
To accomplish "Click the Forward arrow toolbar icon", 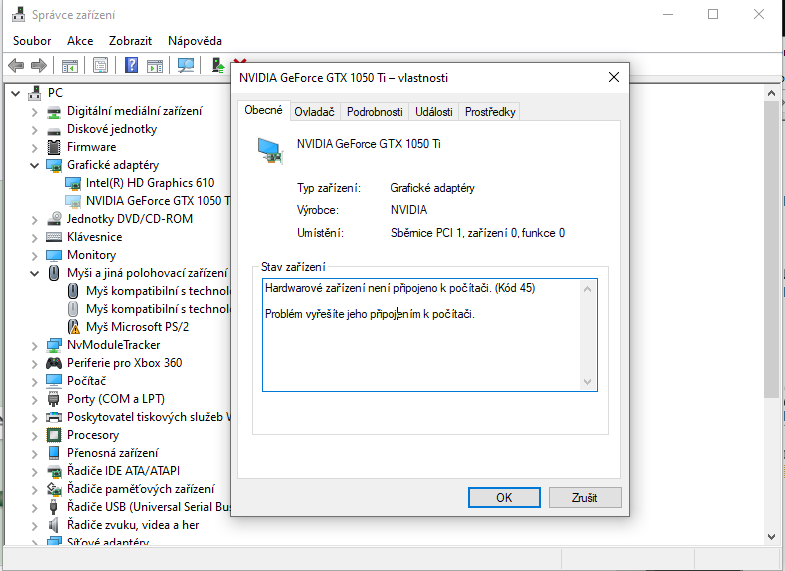I will pos(39,66).
